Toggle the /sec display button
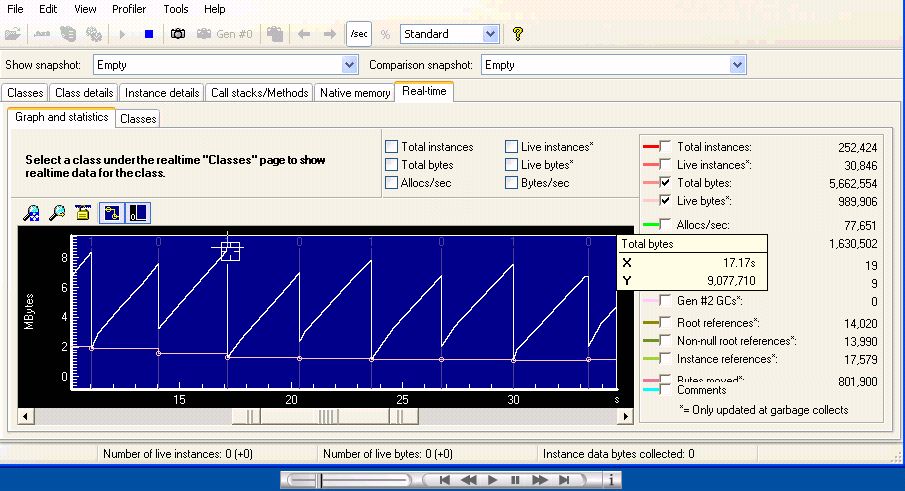This screenshot has height=491, width=905. 358,34
